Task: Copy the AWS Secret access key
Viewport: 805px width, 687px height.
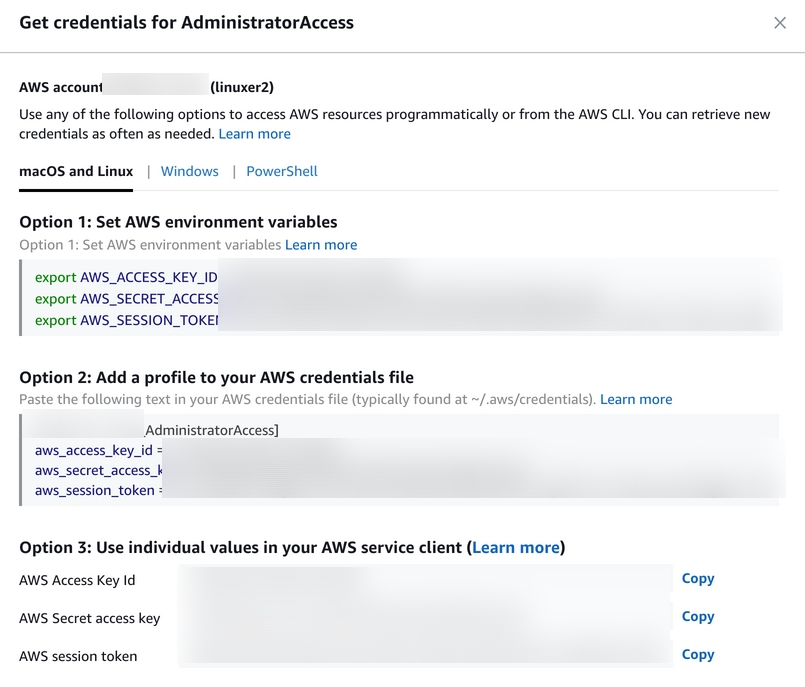Action: (697, 616)
